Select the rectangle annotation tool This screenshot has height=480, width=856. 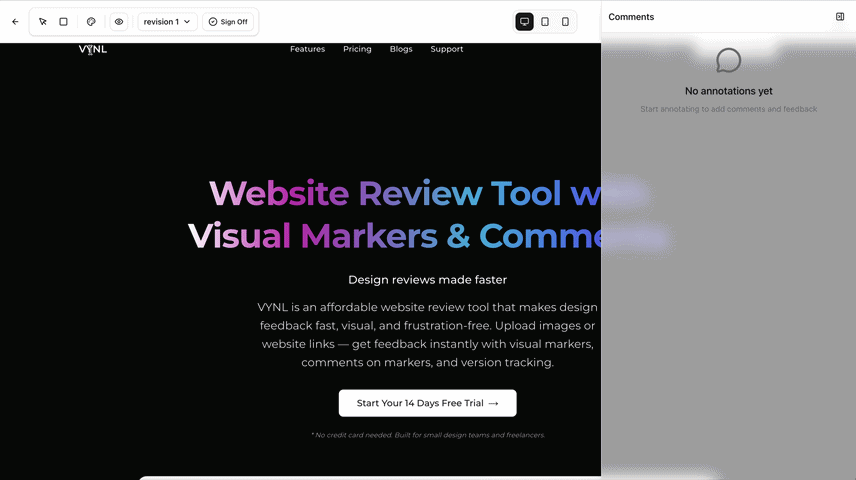point(63,22)
